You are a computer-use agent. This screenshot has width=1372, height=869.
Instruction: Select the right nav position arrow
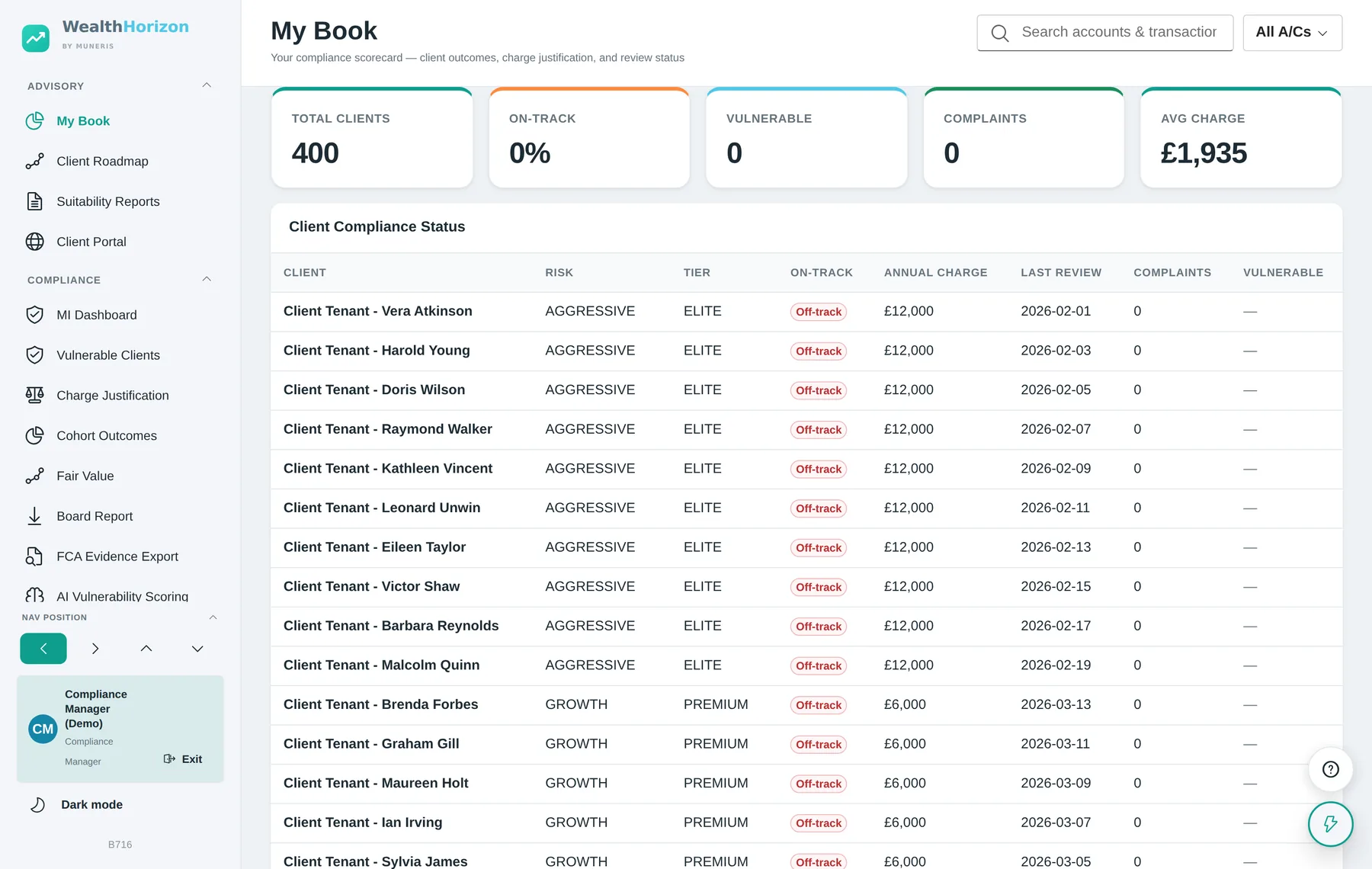(x=95, y=649)
